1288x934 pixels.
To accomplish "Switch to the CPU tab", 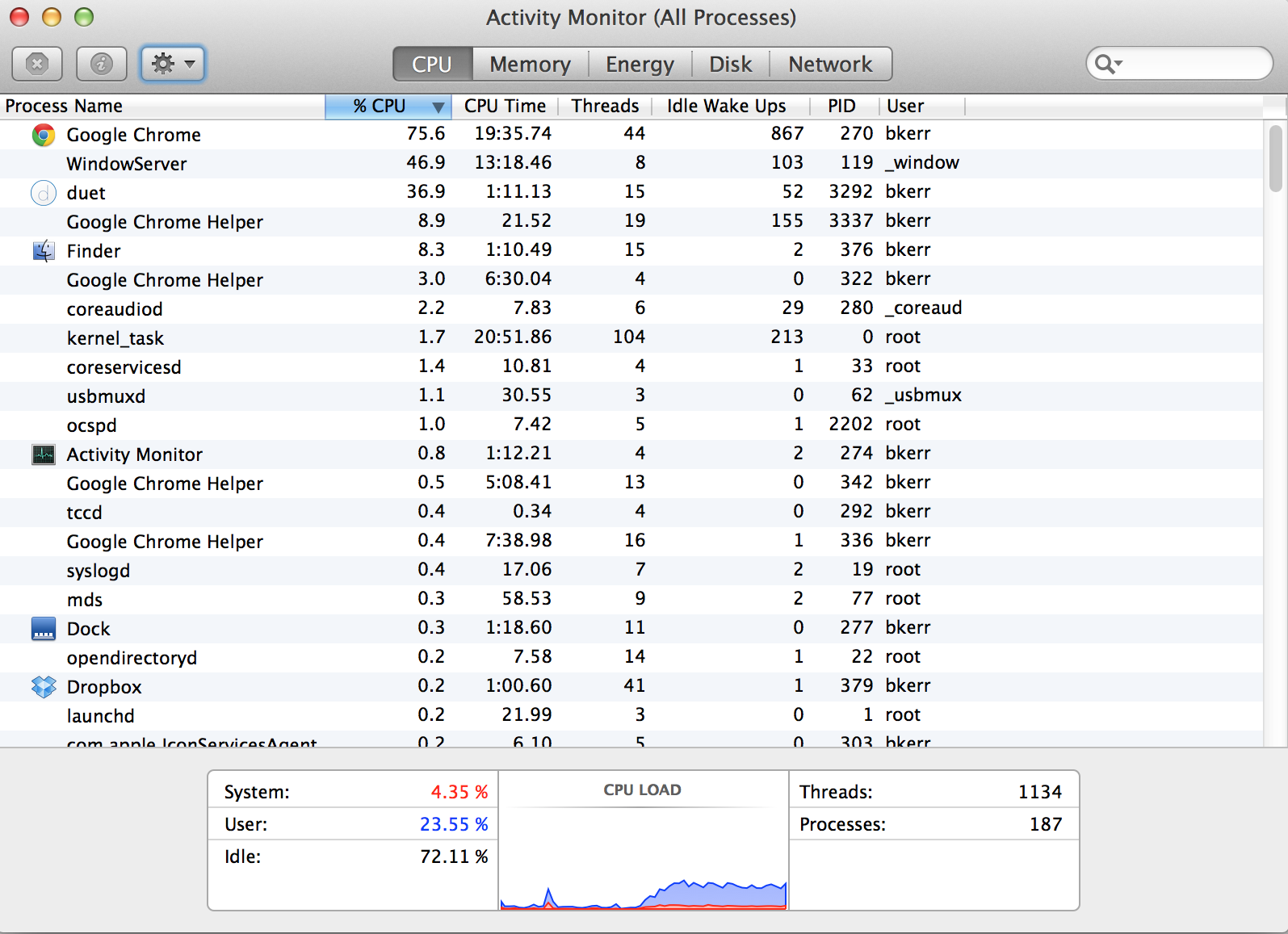I will pyautogui.click(x=432, y=64).
